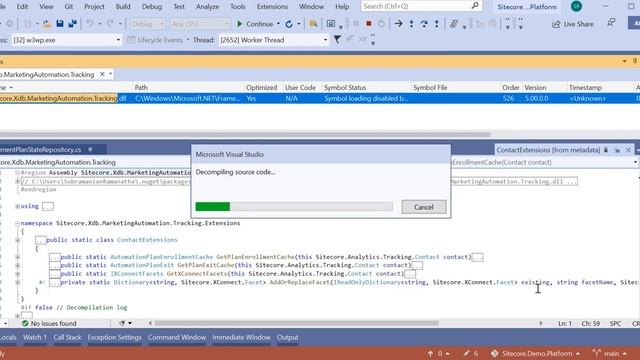640x360 pixels.
Task: Open the Sitecore.Demo.Platform repository selector
Action: tap(536, 353)
